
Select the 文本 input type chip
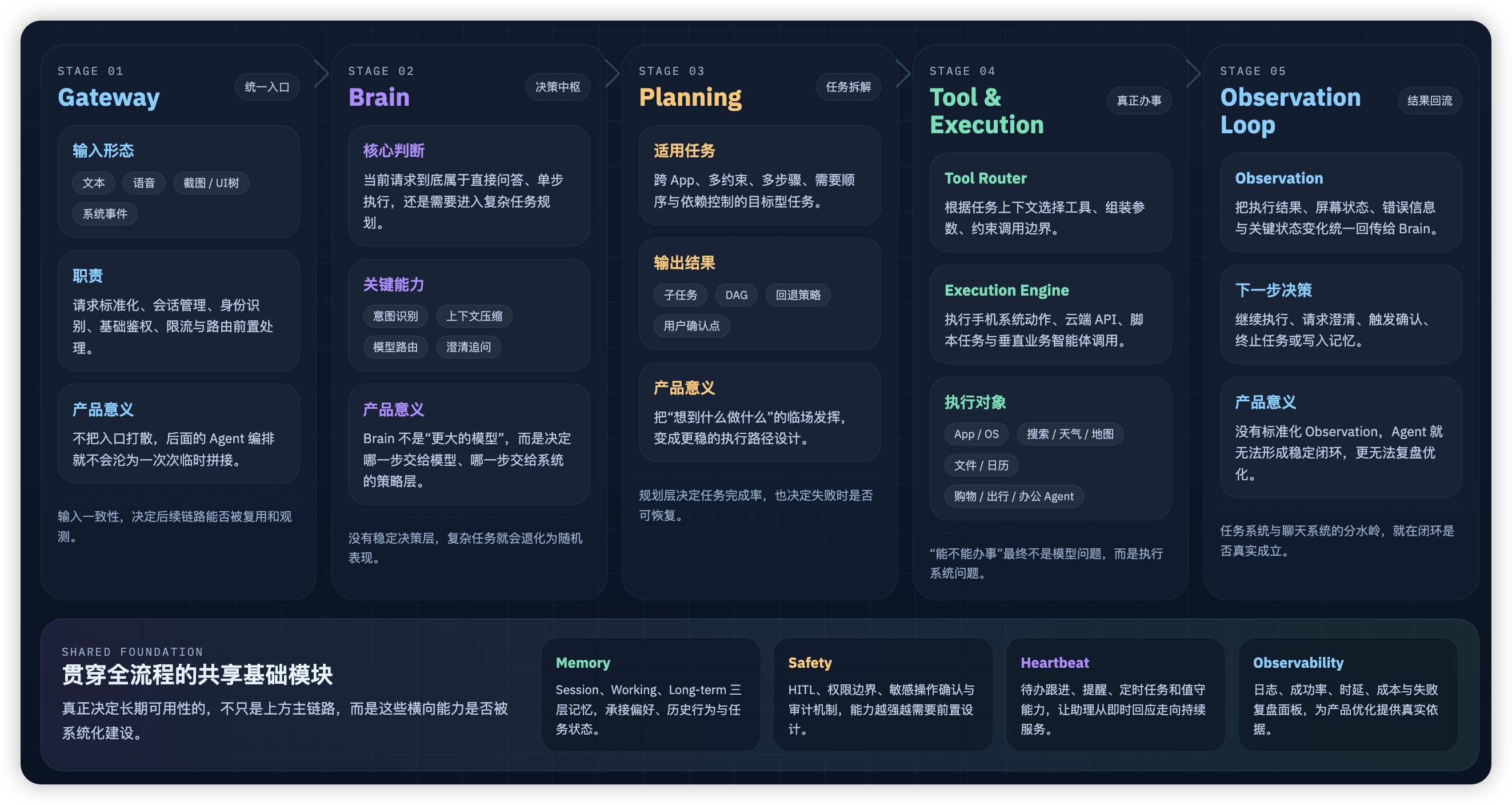point(93,182)
